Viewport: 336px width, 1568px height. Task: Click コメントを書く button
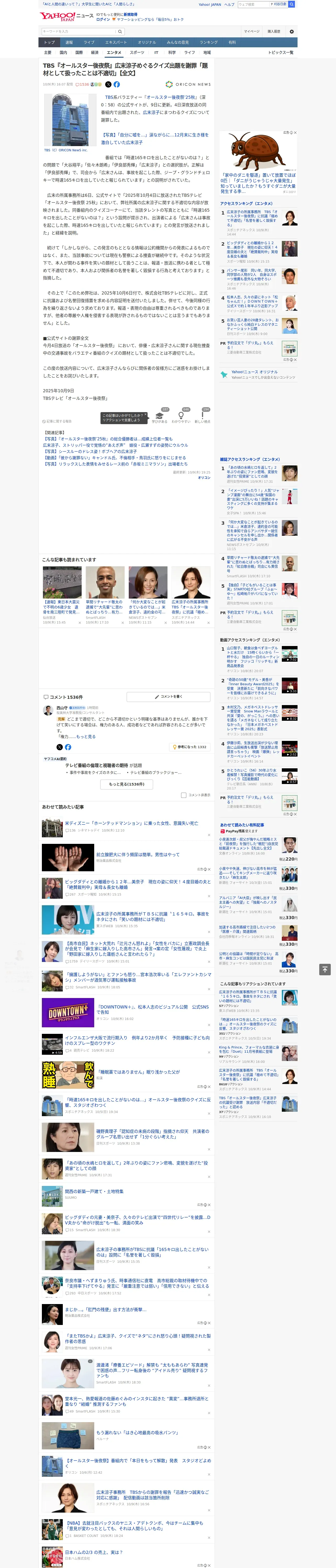click(169, 696)
